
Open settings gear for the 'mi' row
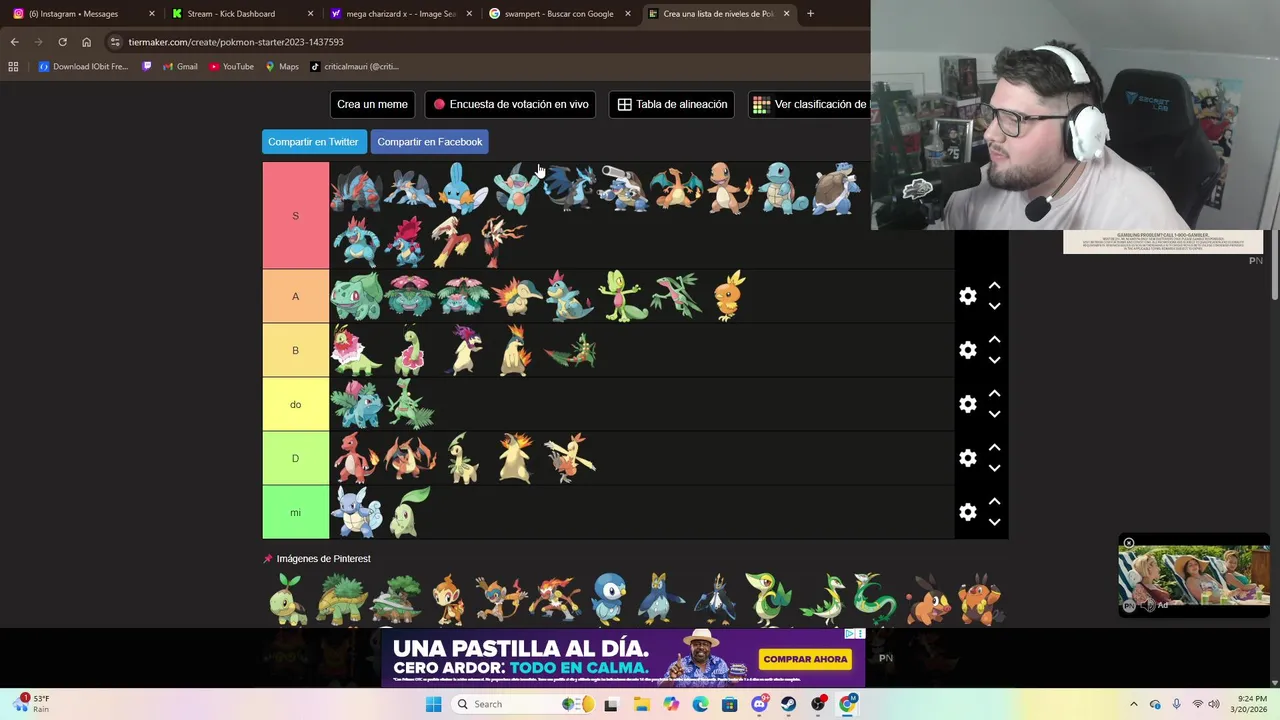(967, 512)
